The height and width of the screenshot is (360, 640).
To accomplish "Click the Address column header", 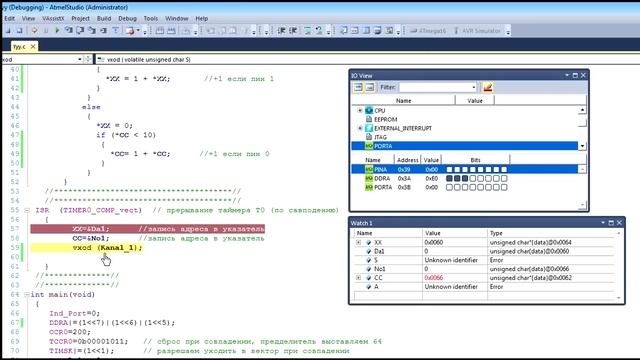I will (407, 160).
